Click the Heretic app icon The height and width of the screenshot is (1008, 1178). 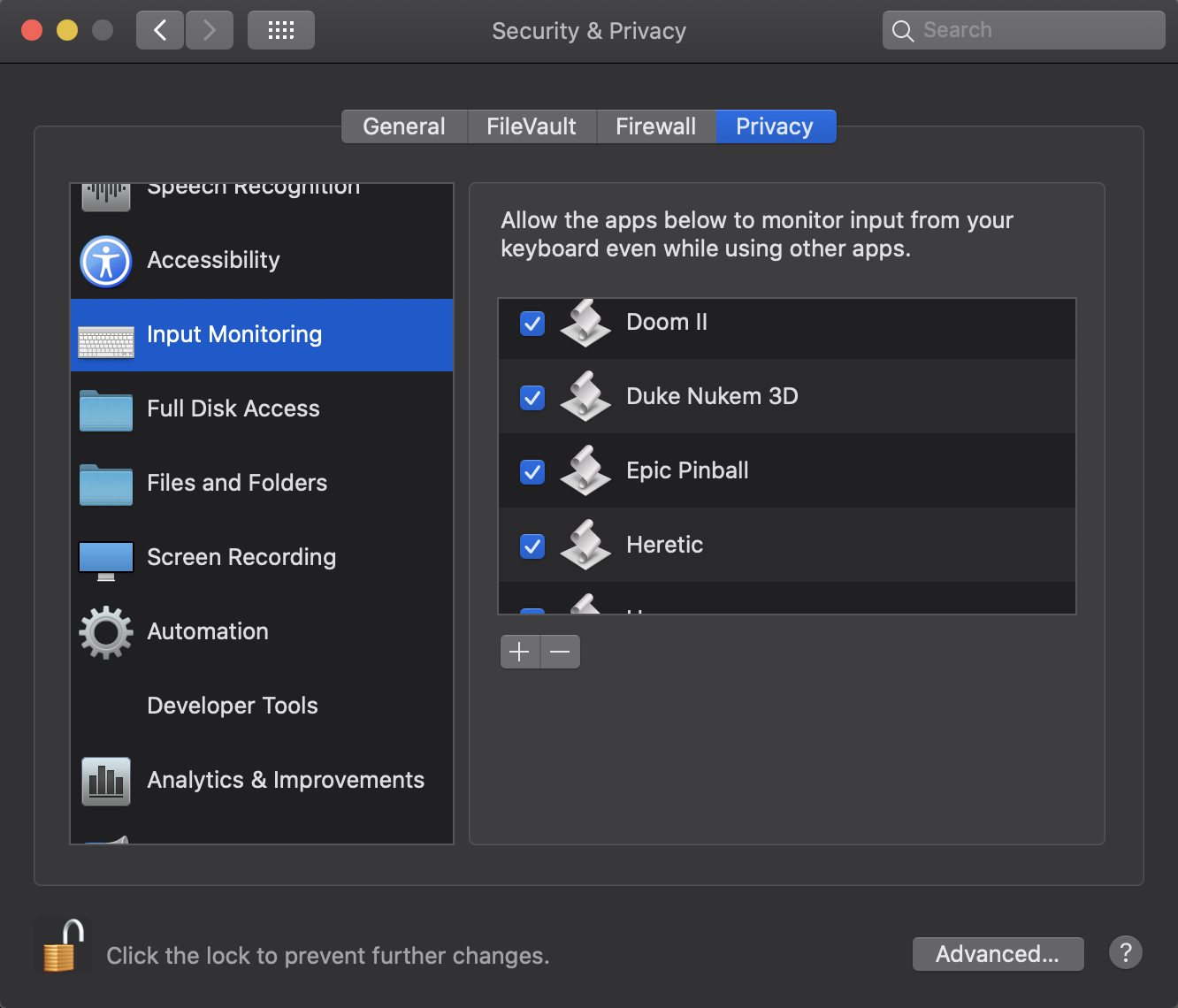click(x=585, y=545)
